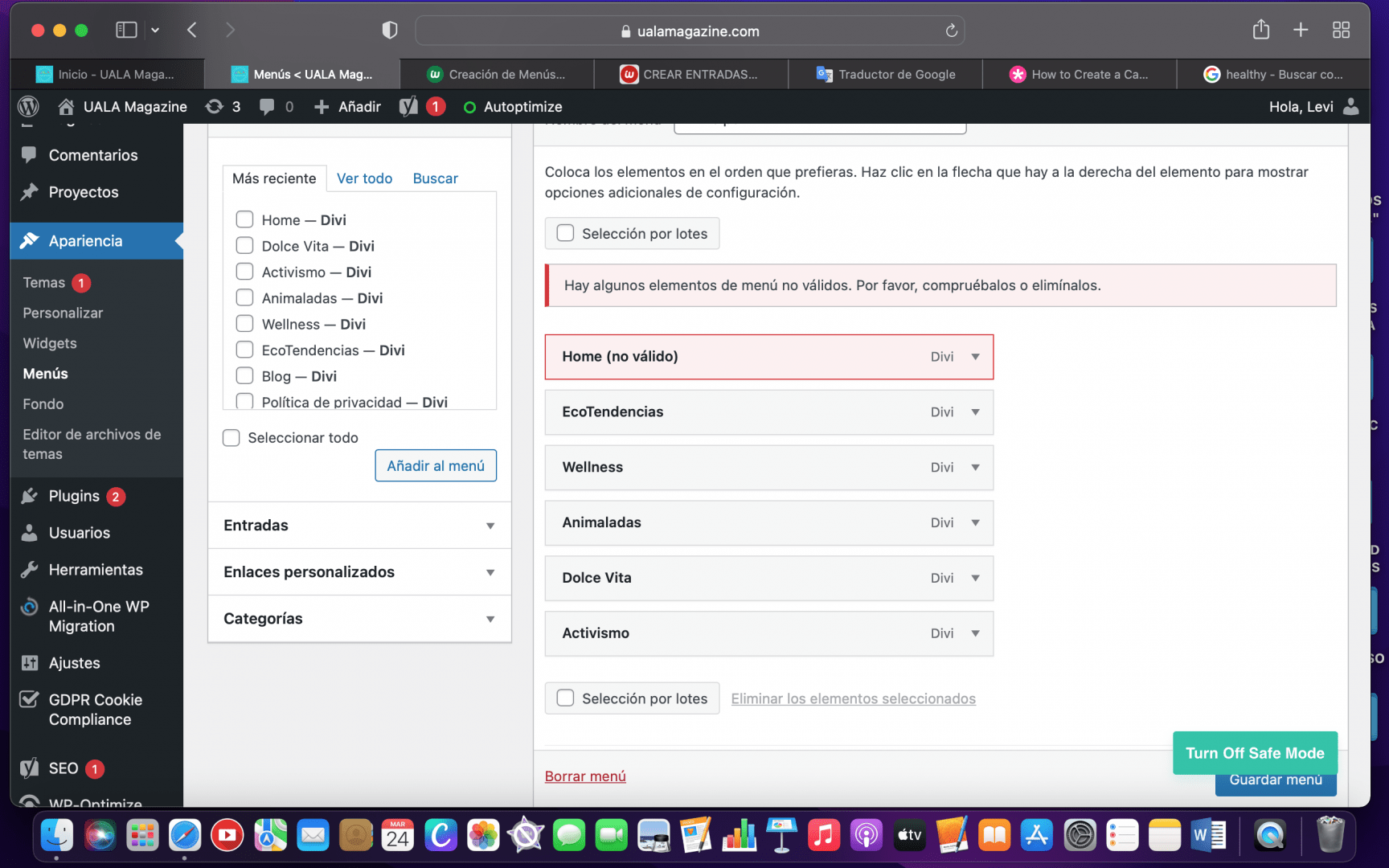This screenshot has width=1389, height=868.
Task: Expand the Wellness menu item arrow
Action: tap(975, 468)
